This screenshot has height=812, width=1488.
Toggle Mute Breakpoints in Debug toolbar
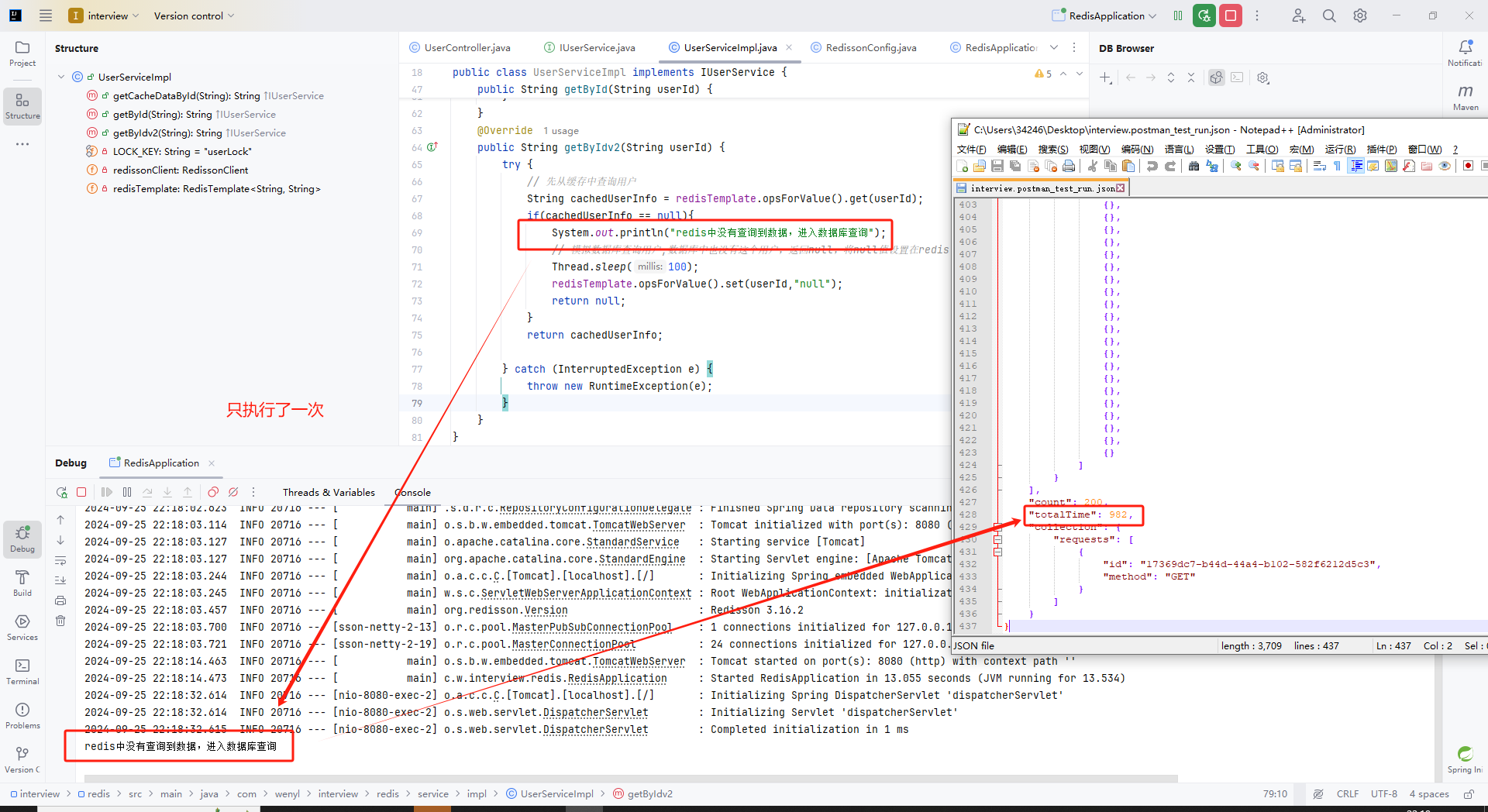click(x=233, y=492)
